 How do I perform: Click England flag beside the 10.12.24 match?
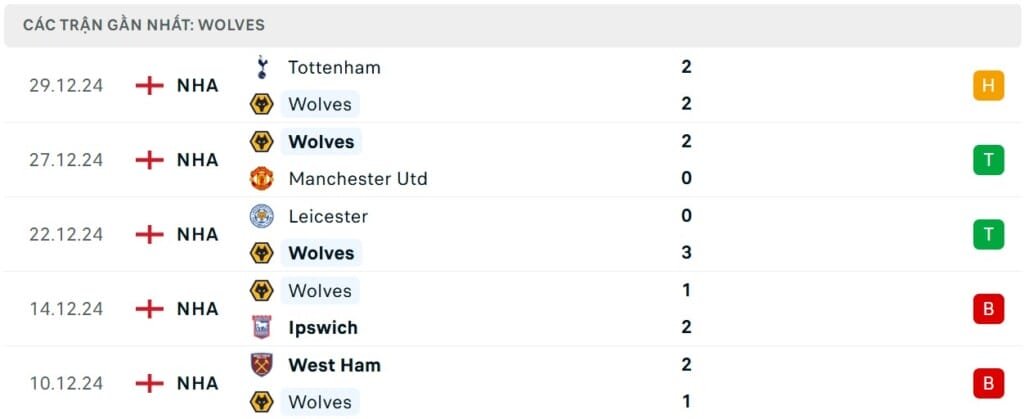(x=149, y=383)
